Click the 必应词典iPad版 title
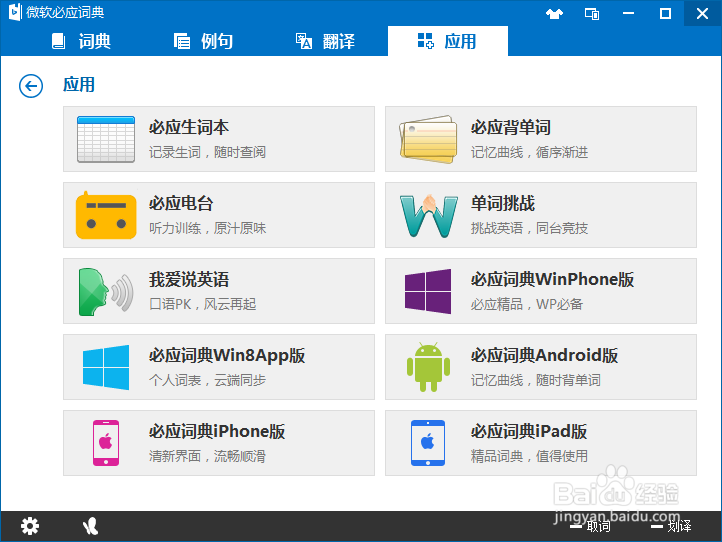Viewport: 722px width, 542px height. (529, 431)
